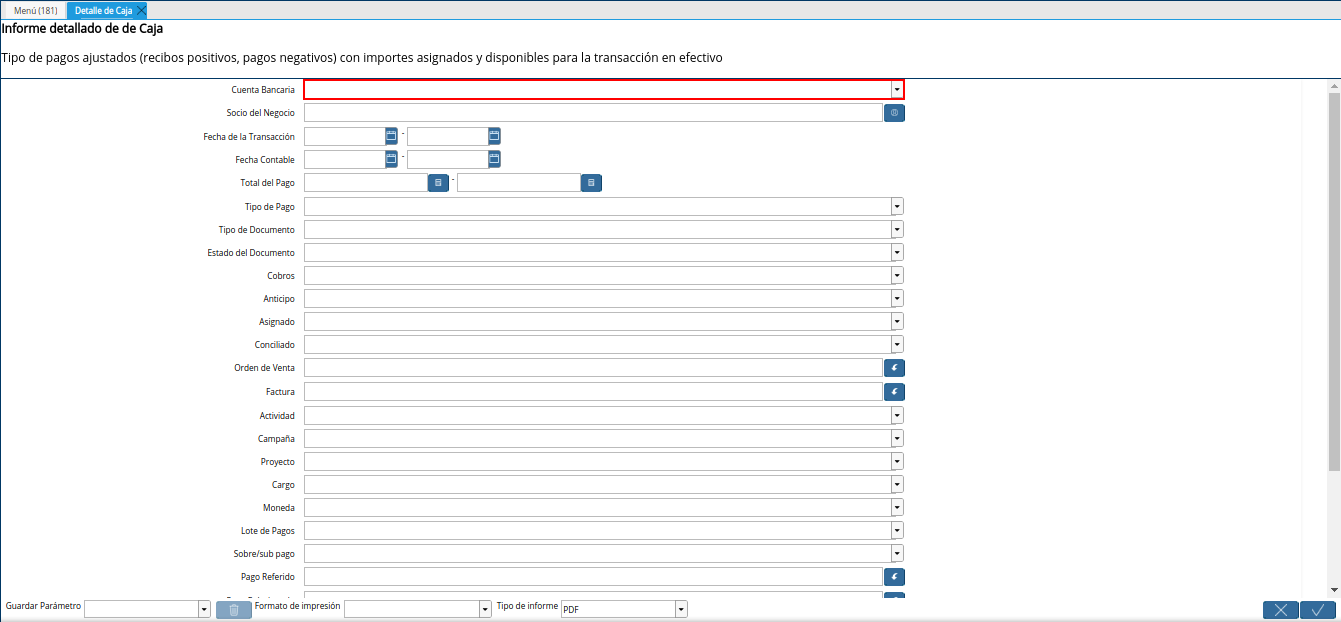Image resolution: width=1341 pixels, height=622 pixels.
Task: Open calculator for Total del Pago maximum
Action: (591, 183)
